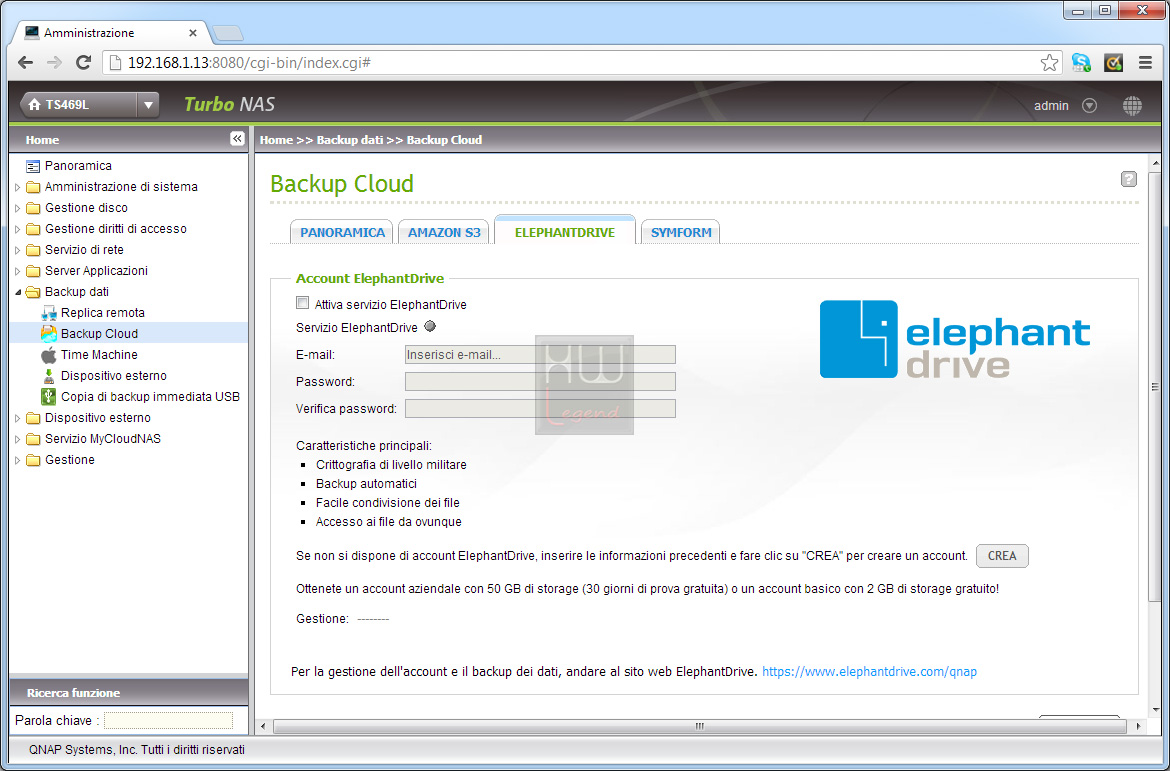Click the browser back arrow

coord(25,63)
